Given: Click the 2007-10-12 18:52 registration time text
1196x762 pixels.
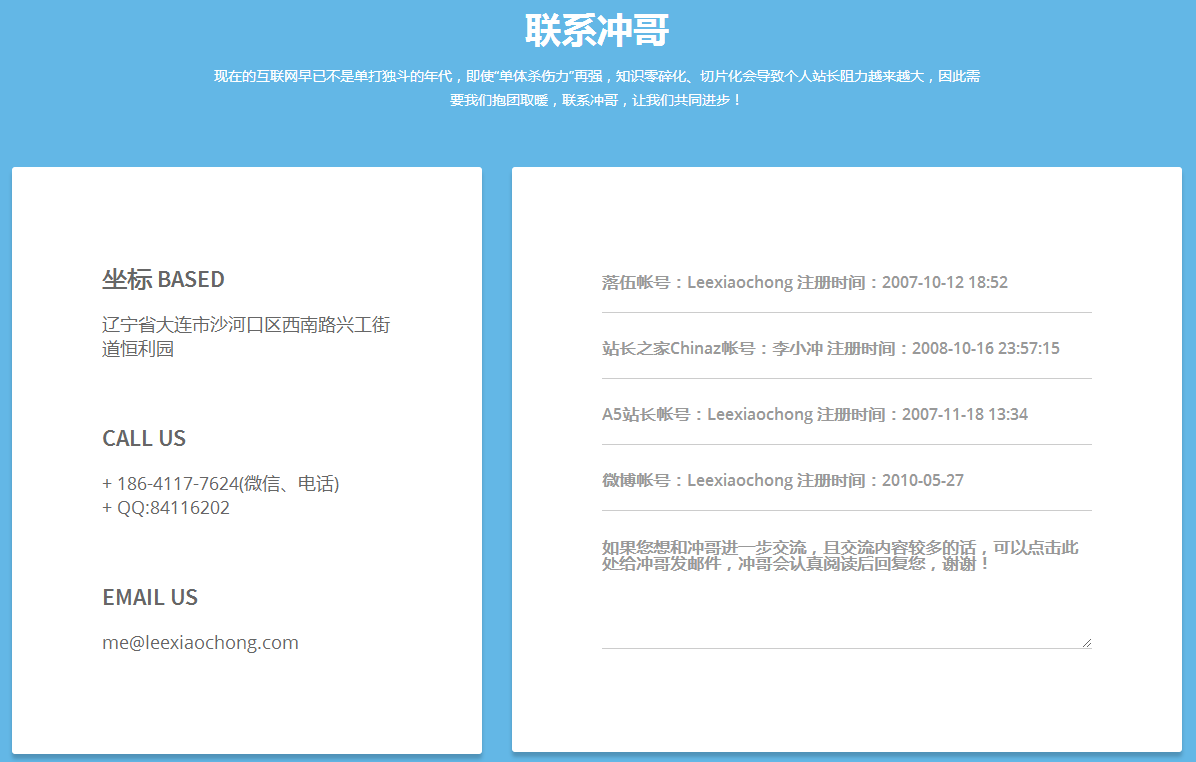Looking at the screenshot, I should click(945, 283).
